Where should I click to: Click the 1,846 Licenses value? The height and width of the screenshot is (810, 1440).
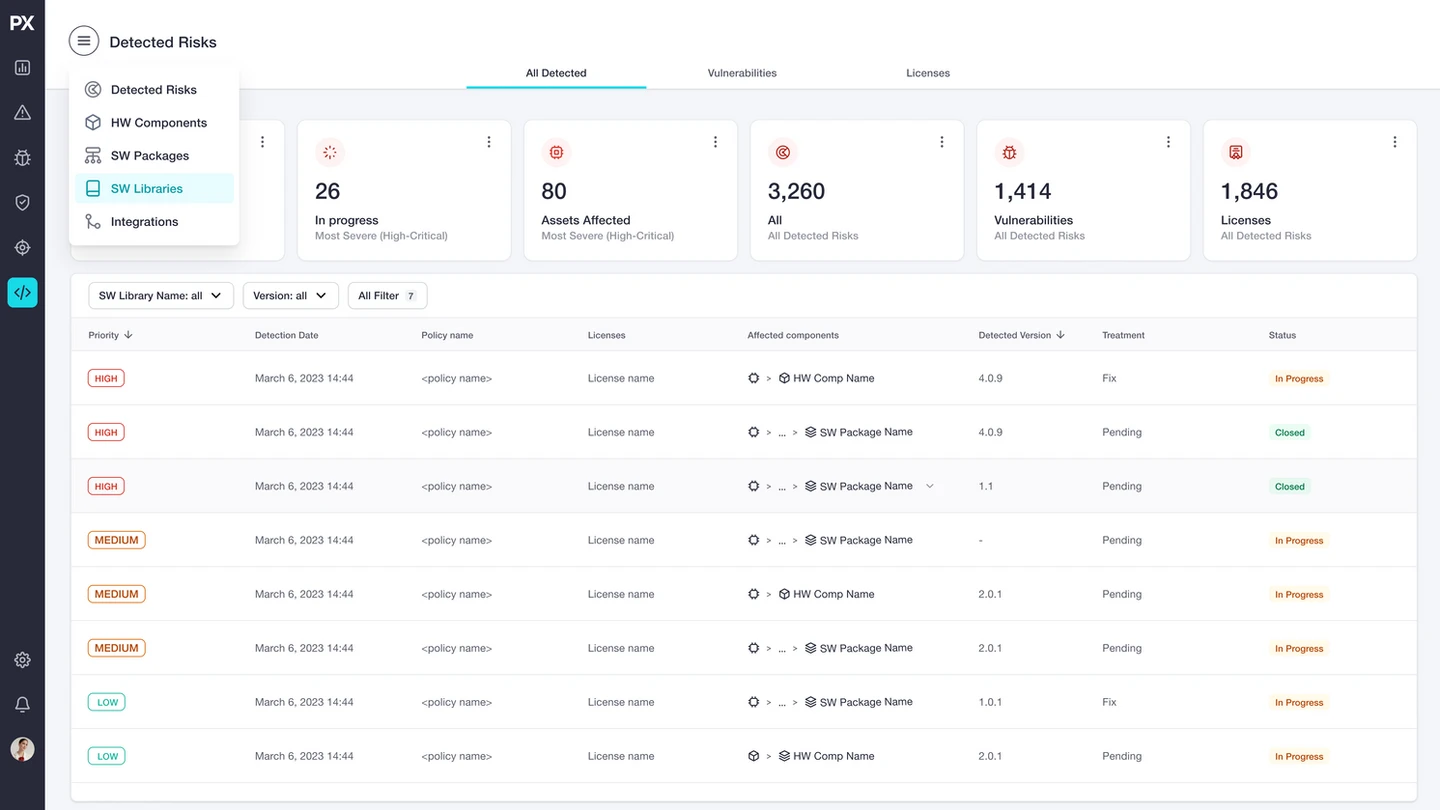1249,191
